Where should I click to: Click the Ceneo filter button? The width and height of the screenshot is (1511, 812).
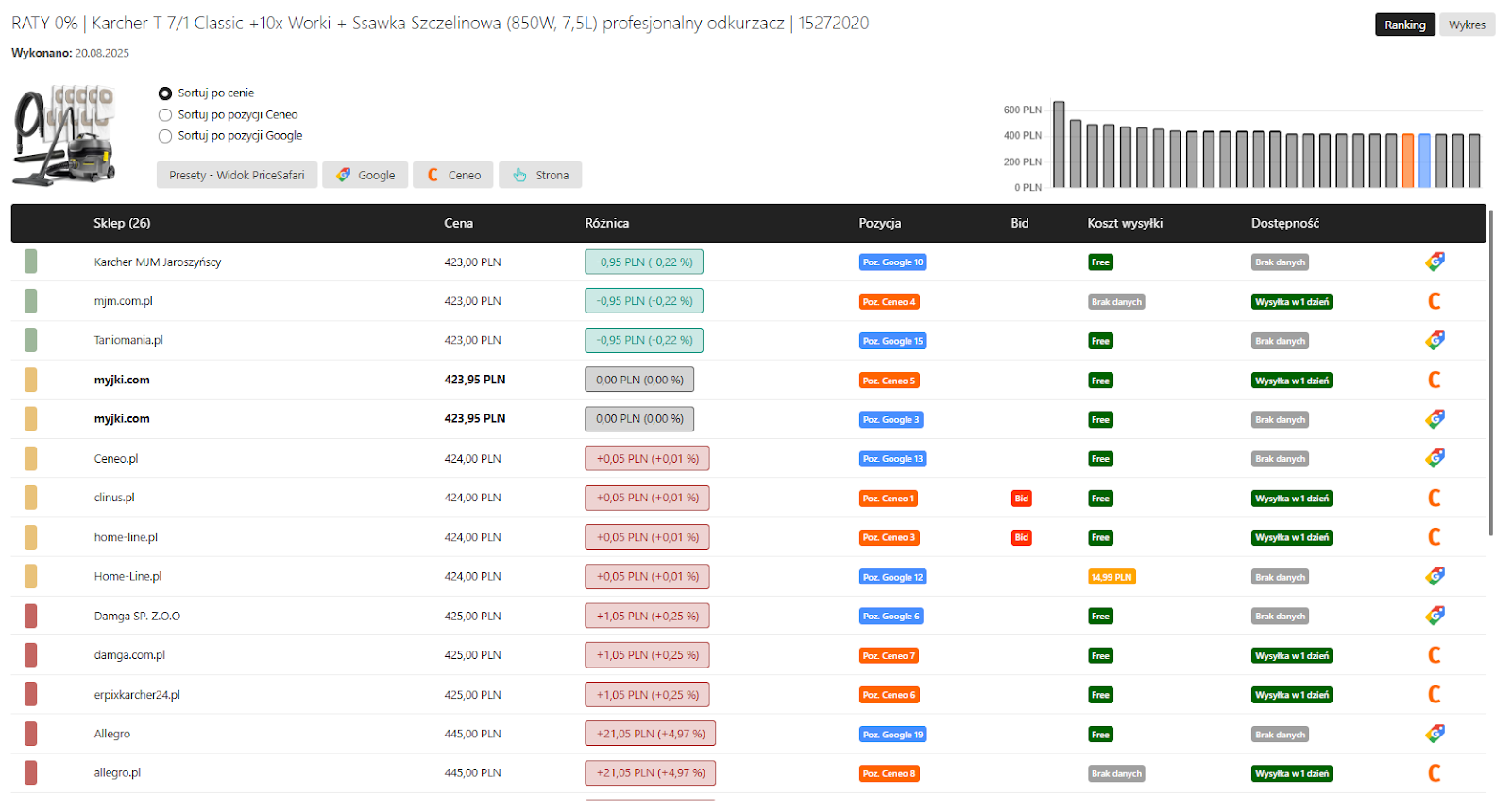click(453, 175)
